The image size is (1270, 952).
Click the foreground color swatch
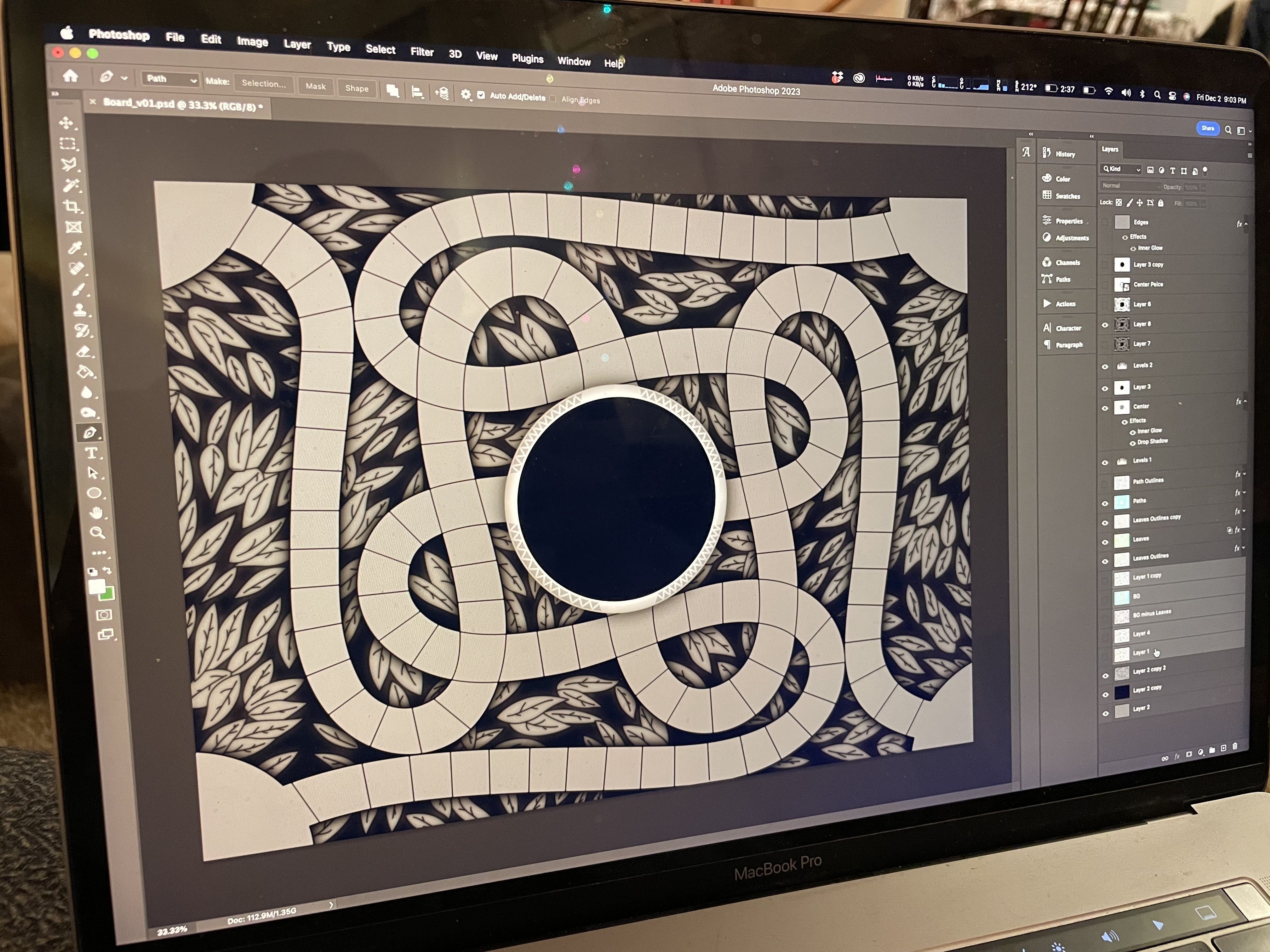[x=97, y=586]
